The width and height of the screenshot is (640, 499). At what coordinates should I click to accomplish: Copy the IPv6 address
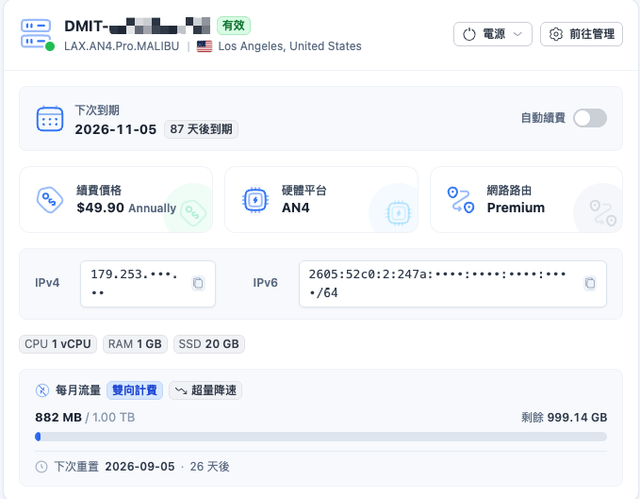(x=590, y=283)
